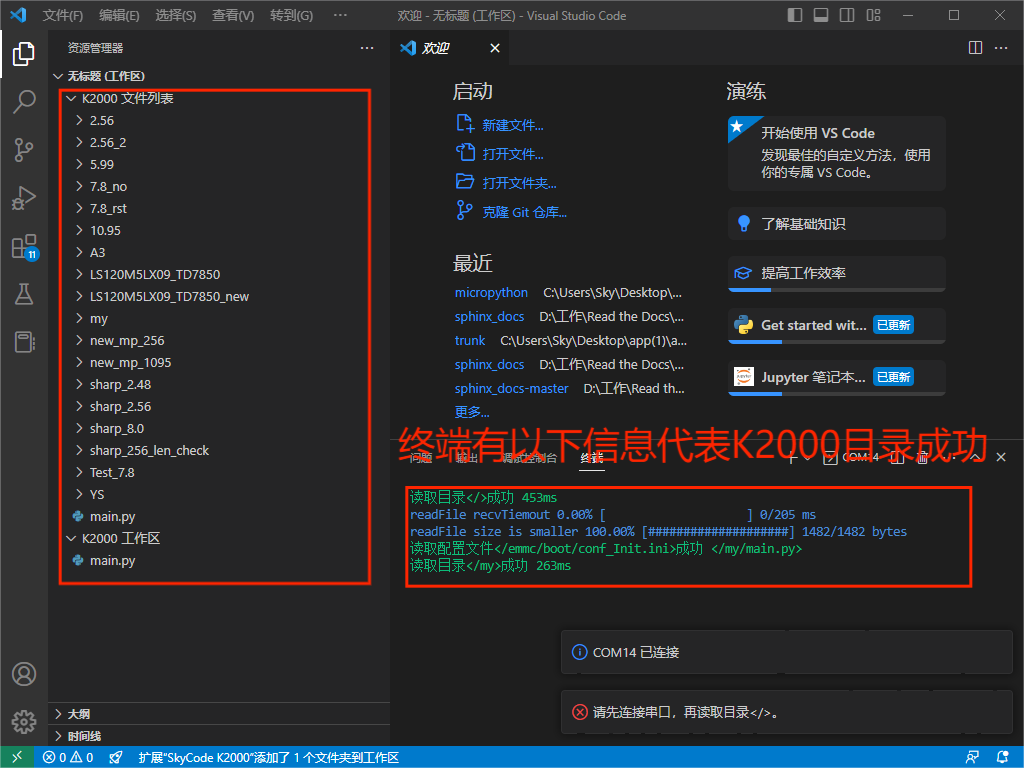The image size is (1024, 768).
Task: Open Jupyter 笔记本 walkthrough
Action: (837, 377)
